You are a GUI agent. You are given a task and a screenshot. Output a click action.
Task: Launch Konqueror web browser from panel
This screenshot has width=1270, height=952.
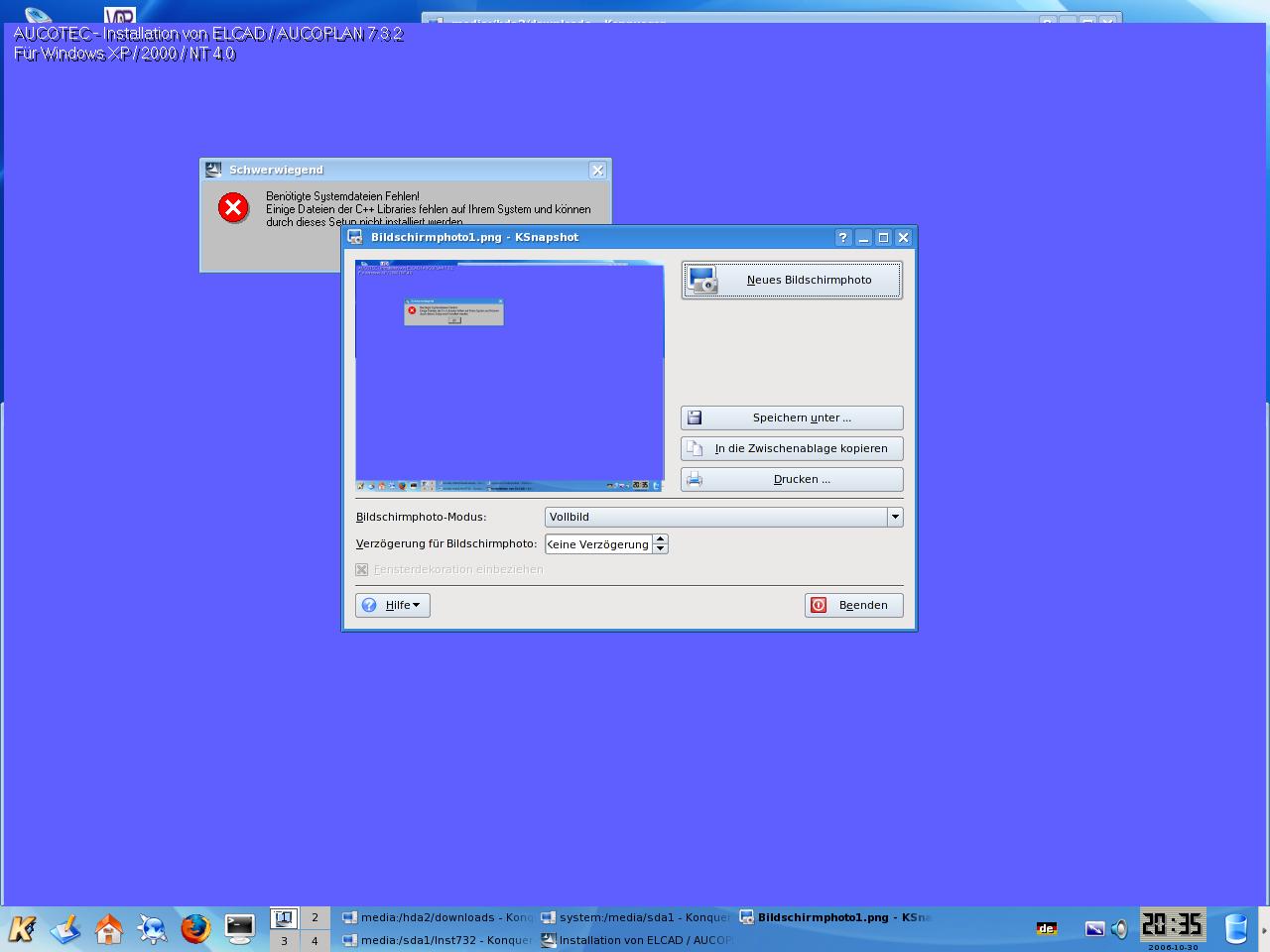153,929
